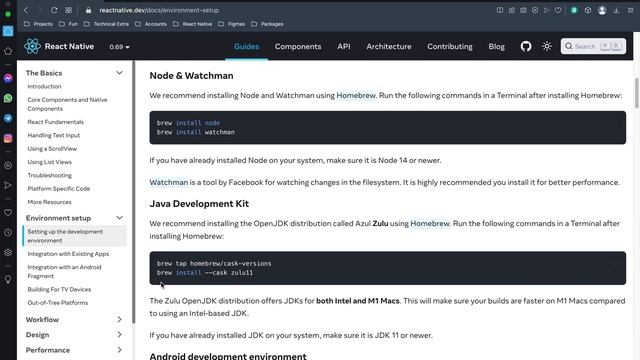This screenshot has height=360, width=640.
Task: Switch to the Components nav tab
Action: [x=298, y=47]
